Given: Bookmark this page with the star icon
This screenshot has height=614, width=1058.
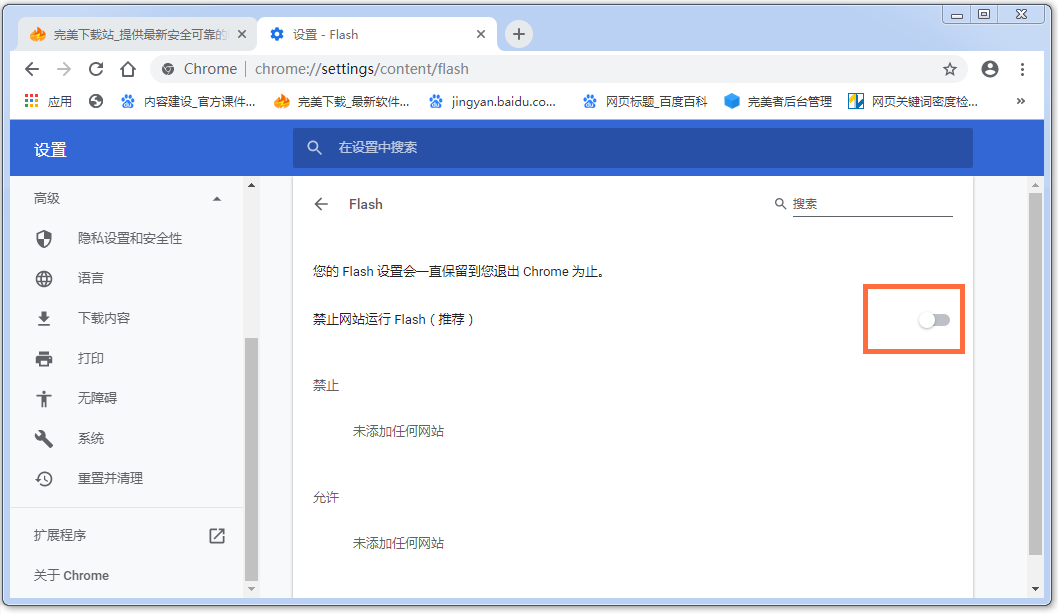Looking at the screenshot, I should pyautogui.click(x=950, y=69).
